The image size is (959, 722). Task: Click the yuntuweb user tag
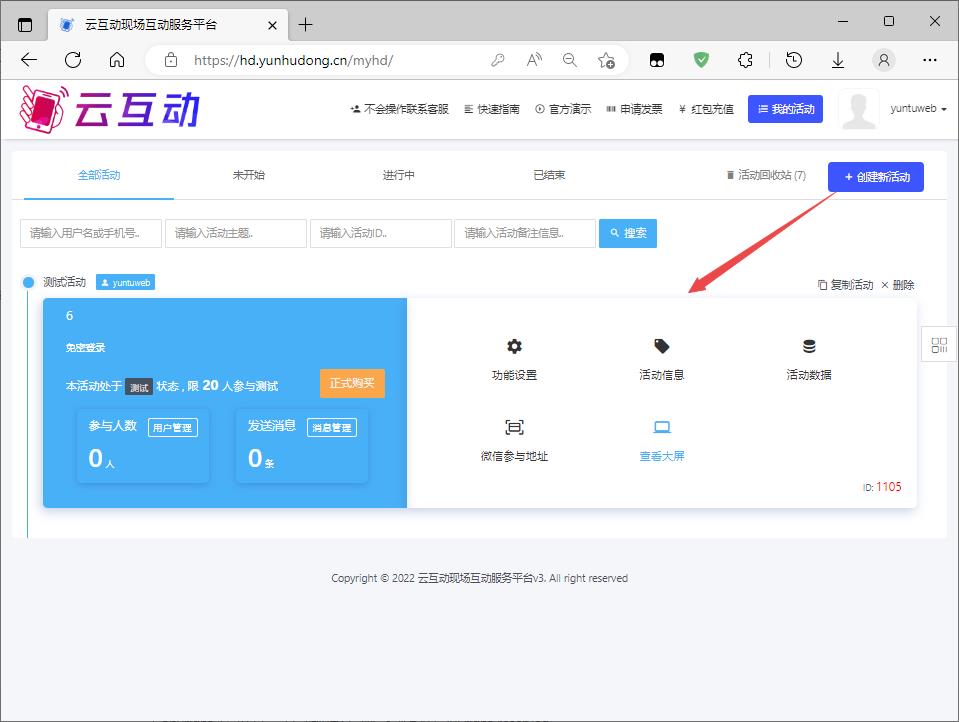point(125,283)
